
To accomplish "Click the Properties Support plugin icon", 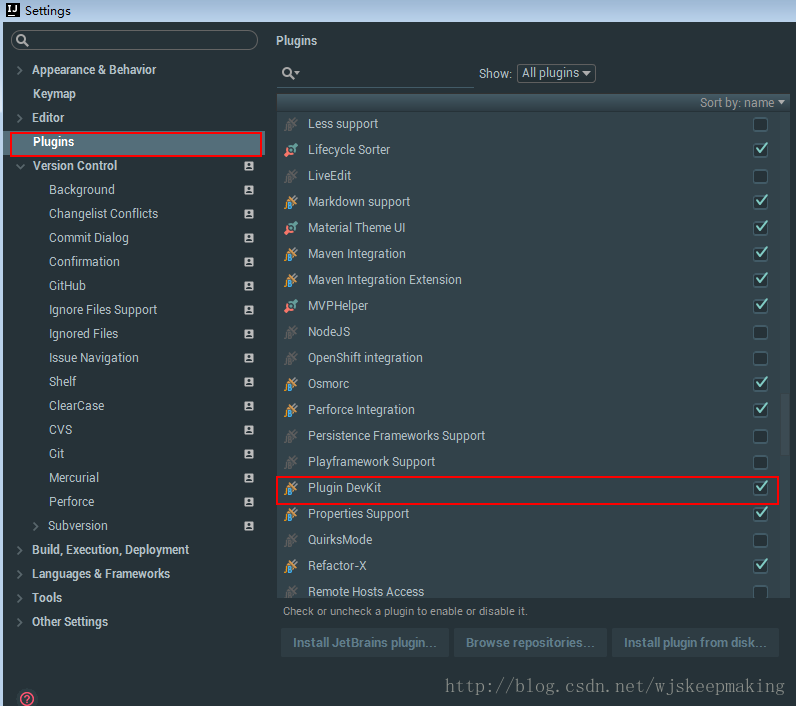I will [x=291, y=514].
